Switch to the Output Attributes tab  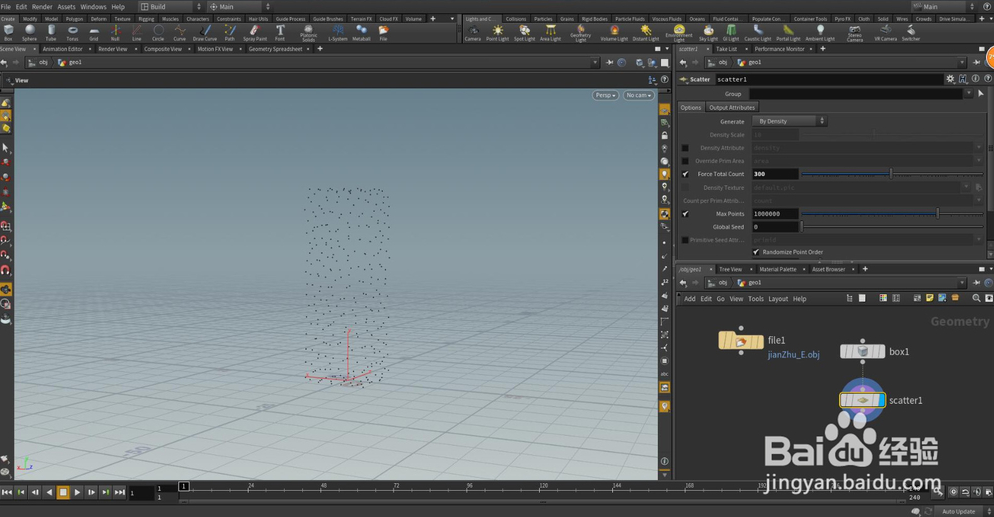(732, 107)
